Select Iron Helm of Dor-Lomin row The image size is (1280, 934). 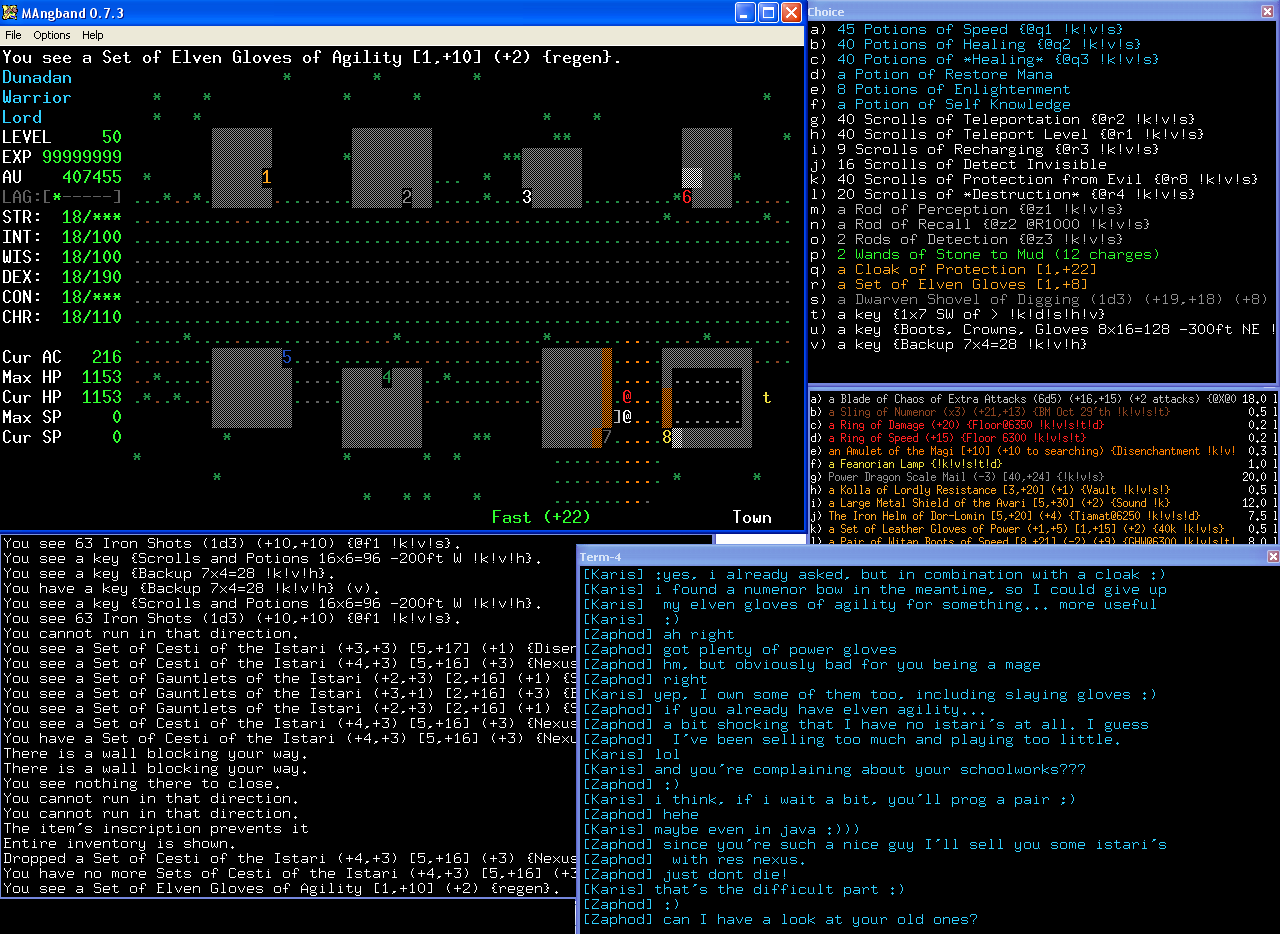pyautogui.click(x=1042, y=515)
